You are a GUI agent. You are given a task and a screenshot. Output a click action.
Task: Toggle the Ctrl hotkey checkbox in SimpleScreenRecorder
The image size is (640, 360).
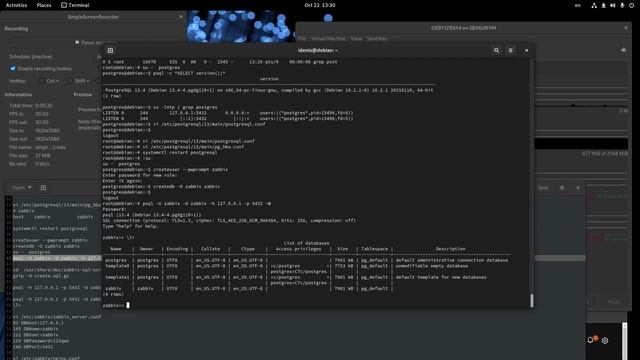[42, 81]
